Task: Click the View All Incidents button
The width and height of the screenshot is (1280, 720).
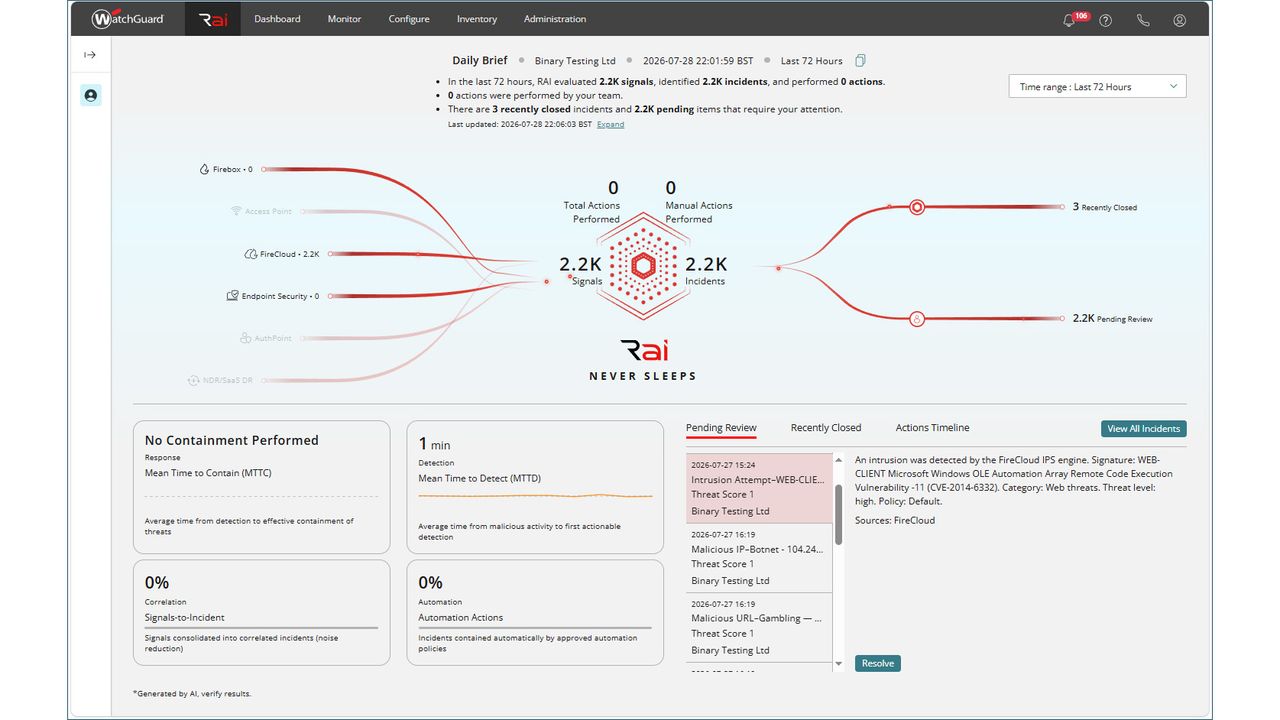Action: click(1144, 429)
